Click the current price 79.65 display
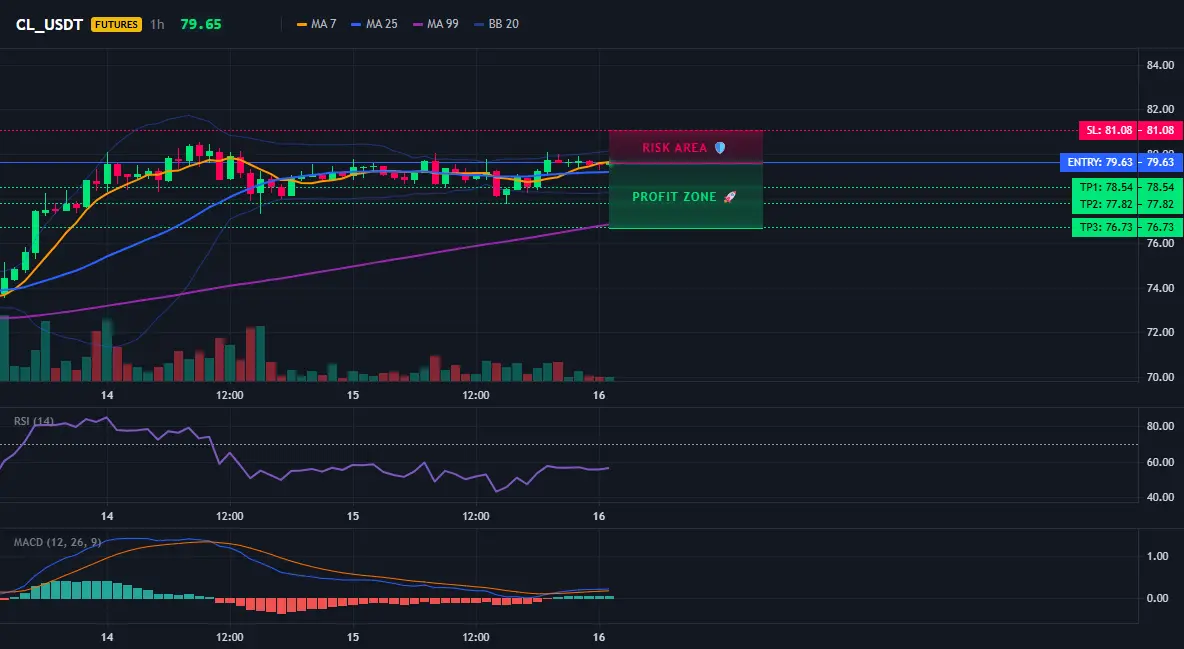This screenshot has height=649, width=1184. [201, 24]
